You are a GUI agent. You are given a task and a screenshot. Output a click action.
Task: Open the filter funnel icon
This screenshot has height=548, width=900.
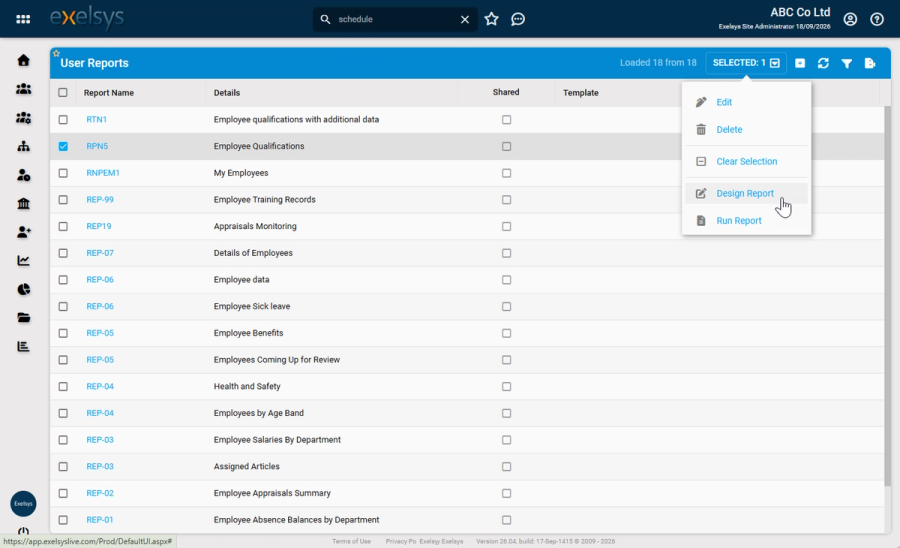click(x=847, y=63)
